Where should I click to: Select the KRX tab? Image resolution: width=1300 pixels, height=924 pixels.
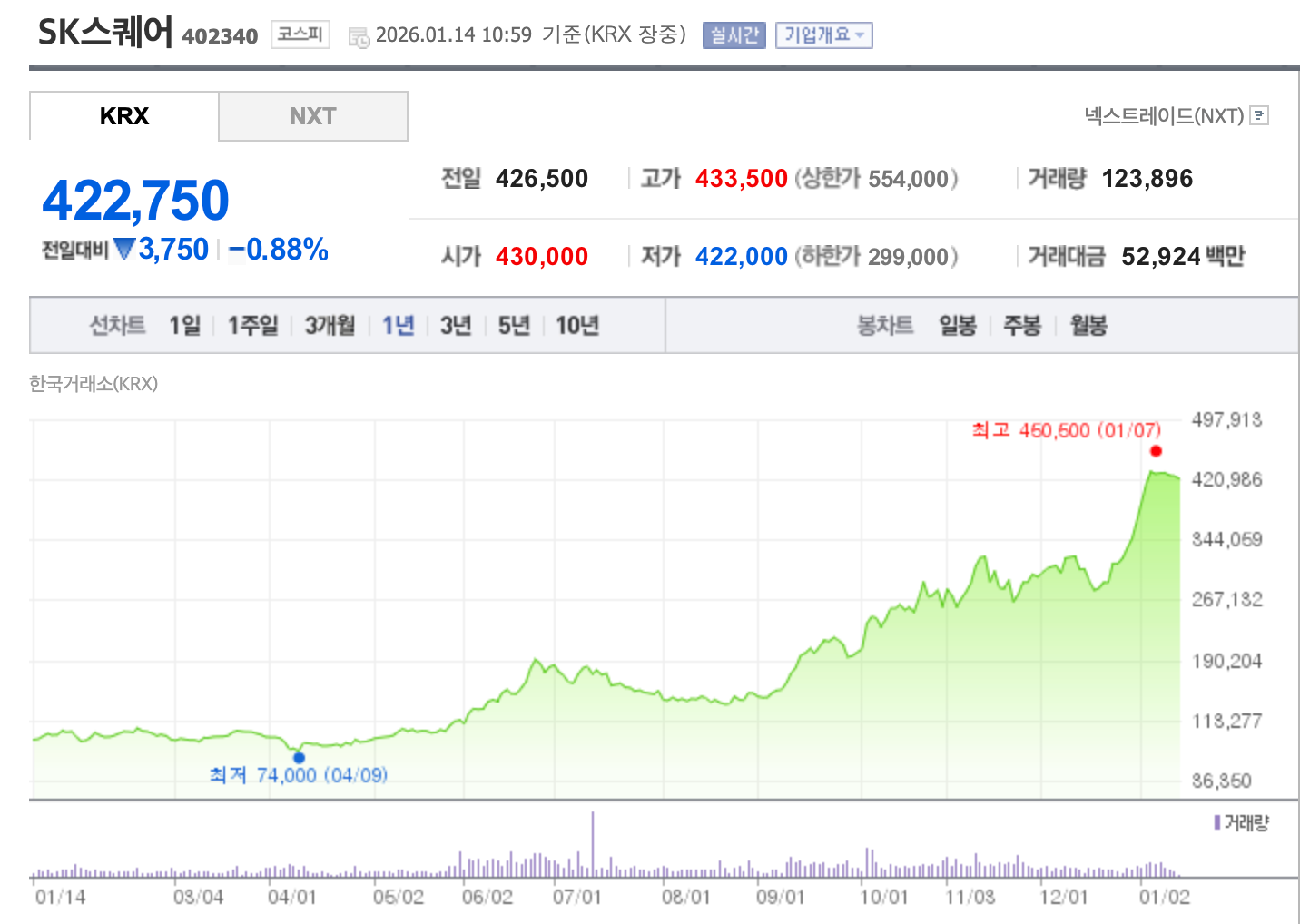point(123,115)
